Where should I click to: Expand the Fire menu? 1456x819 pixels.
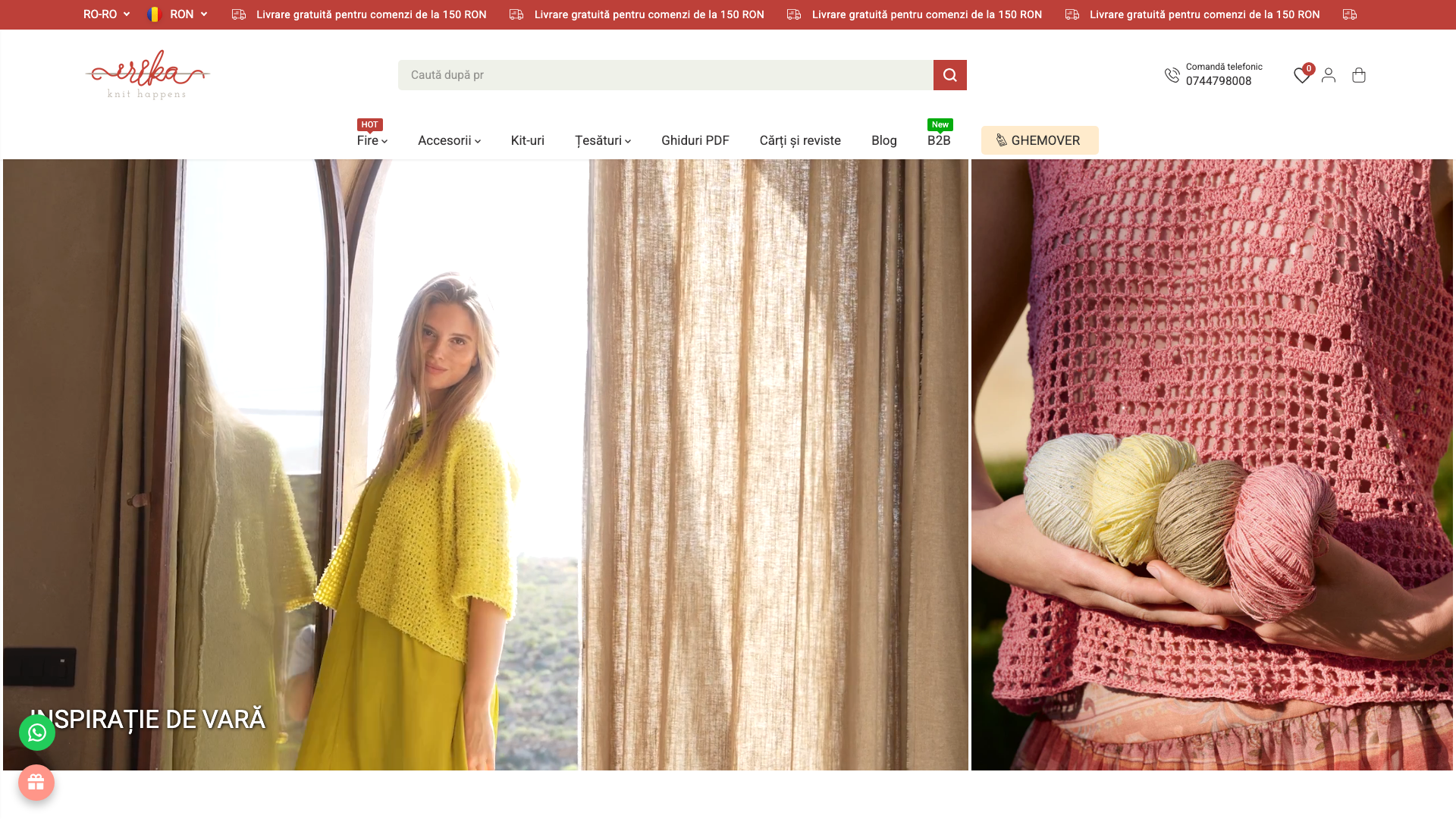click(x=372, y=140)
